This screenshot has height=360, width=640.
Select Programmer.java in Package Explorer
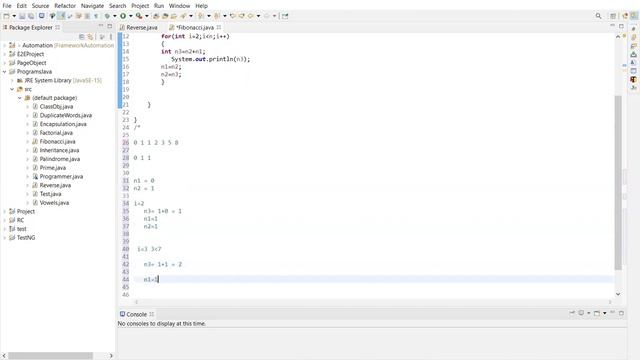[61, 177]
